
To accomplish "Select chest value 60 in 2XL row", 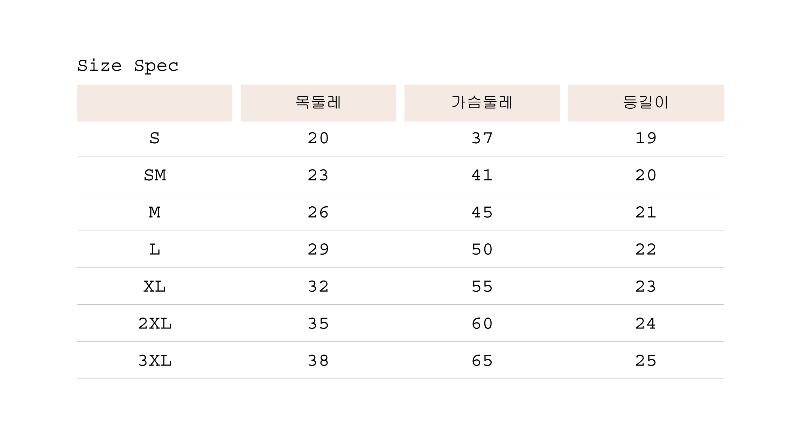I will [482, 323].
